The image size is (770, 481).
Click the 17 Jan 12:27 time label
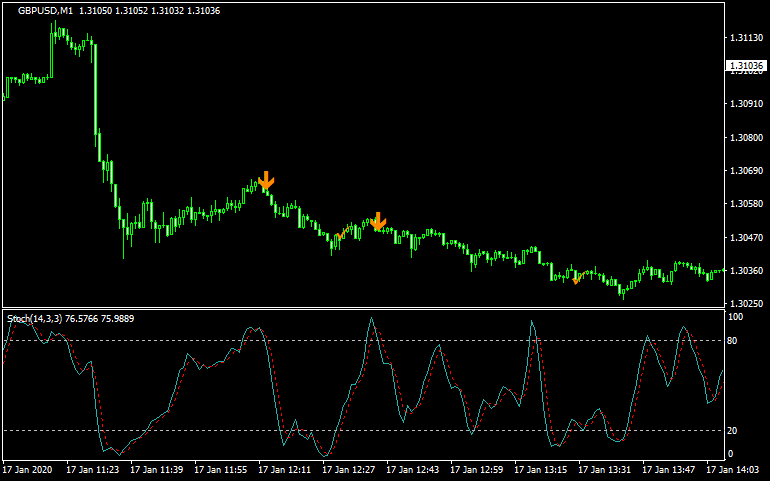[349, 470]
